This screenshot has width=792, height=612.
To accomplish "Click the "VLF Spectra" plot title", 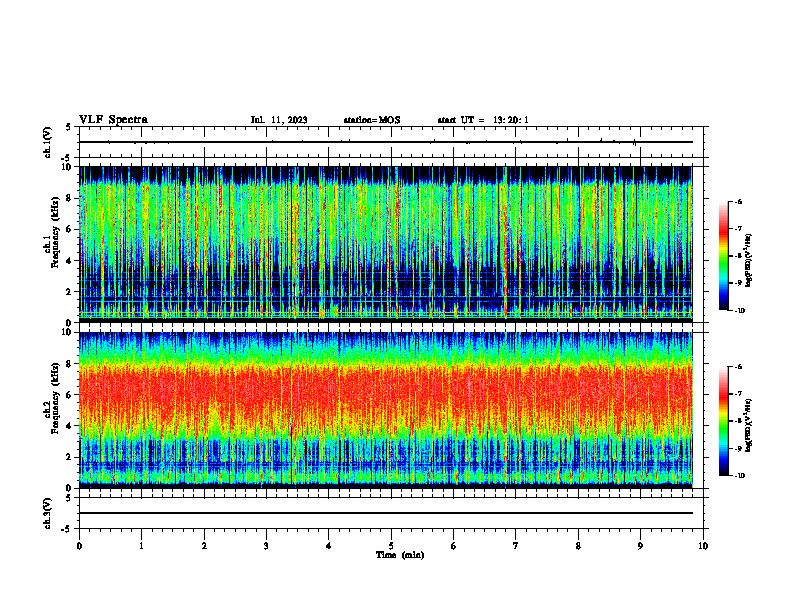I will click(113, 120).
